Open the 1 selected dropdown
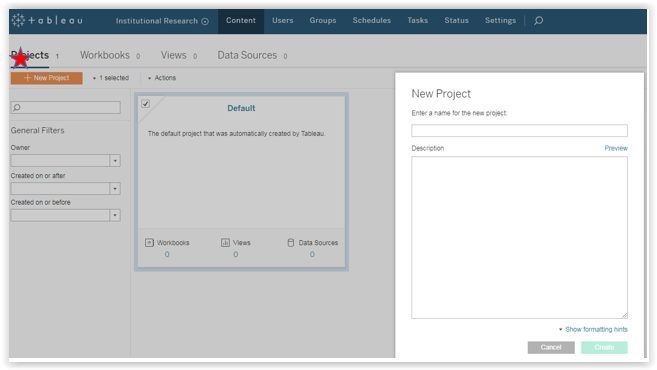657x370 pixels. pyautogui.click(x=111, y=78)
